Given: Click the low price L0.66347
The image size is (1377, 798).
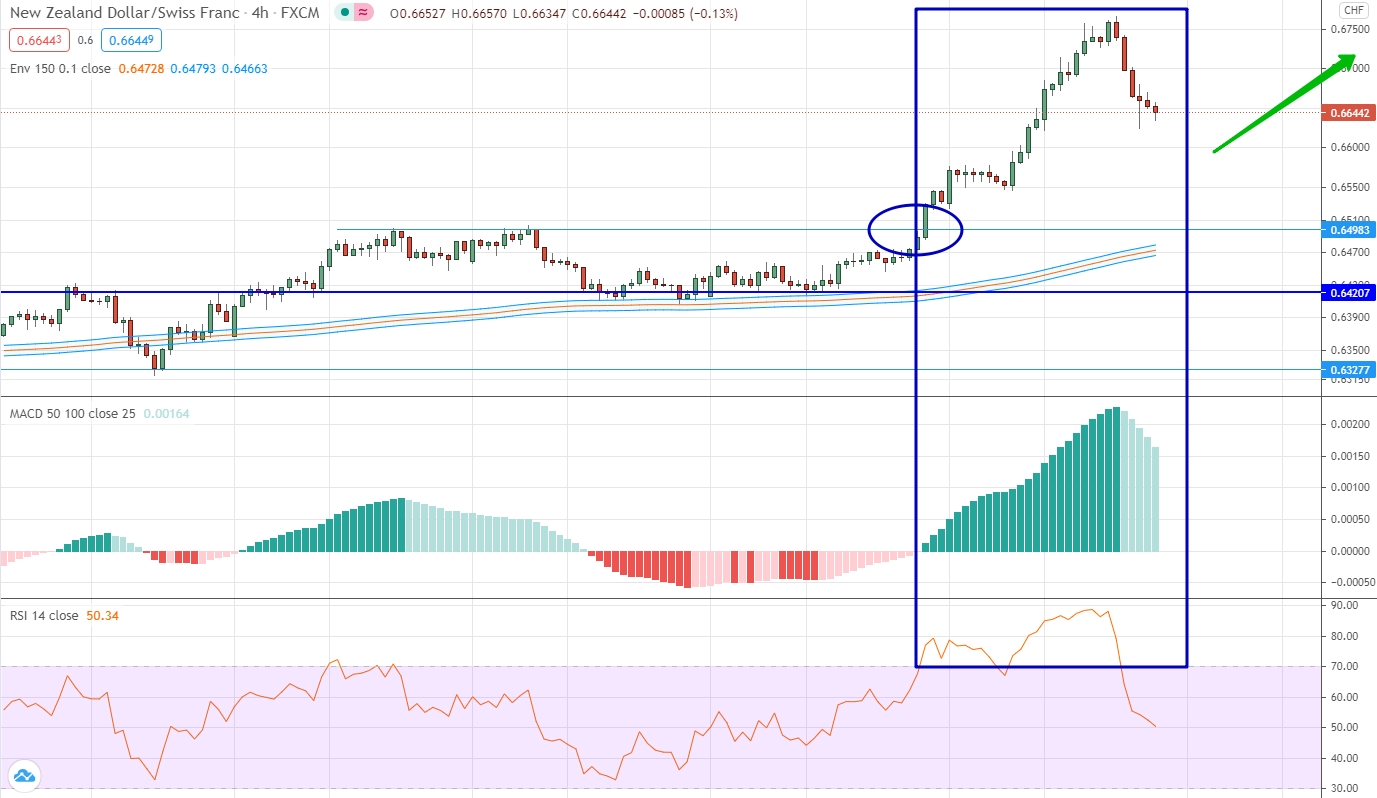Looking at the screenshot, I should coord(540,13).
